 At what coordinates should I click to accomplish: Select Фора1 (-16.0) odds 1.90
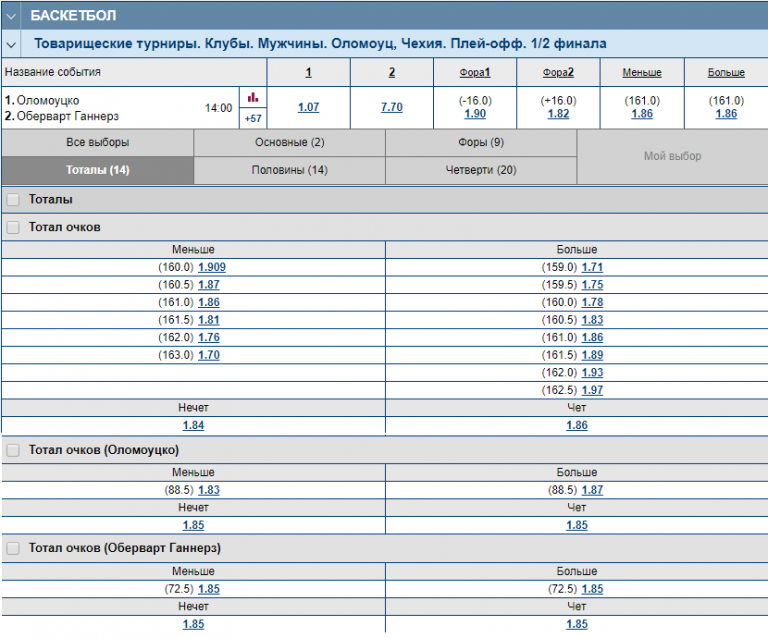[475, 114]
